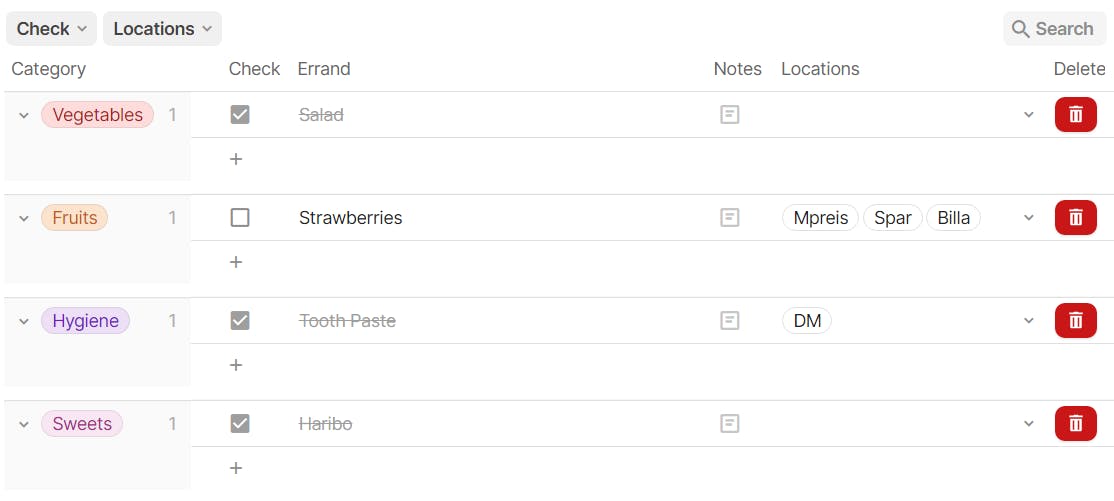The width and height of the screenshot is (1114, 501).
Task: Click the Mpreis location tag
Action: click(x=821, y=217)
